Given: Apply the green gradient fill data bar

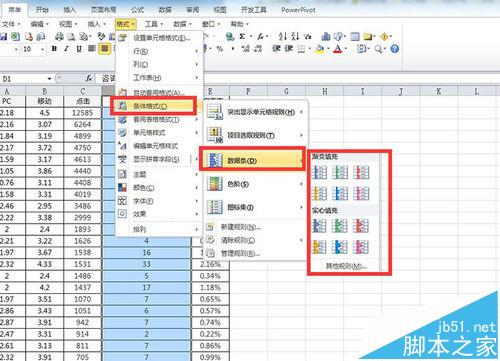Looking at the screenshot, I should [340, 172].
